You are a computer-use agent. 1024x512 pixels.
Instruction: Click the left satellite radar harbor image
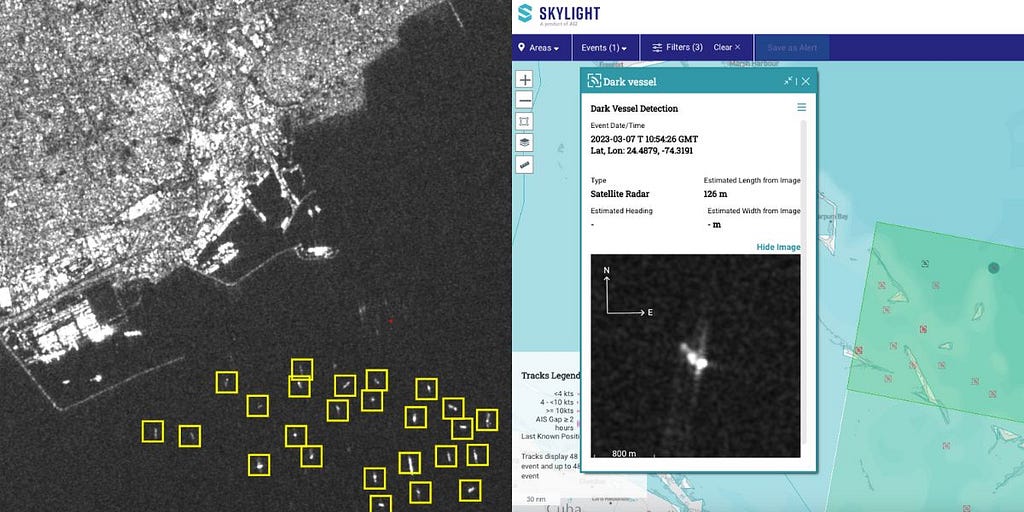[255, 256]
